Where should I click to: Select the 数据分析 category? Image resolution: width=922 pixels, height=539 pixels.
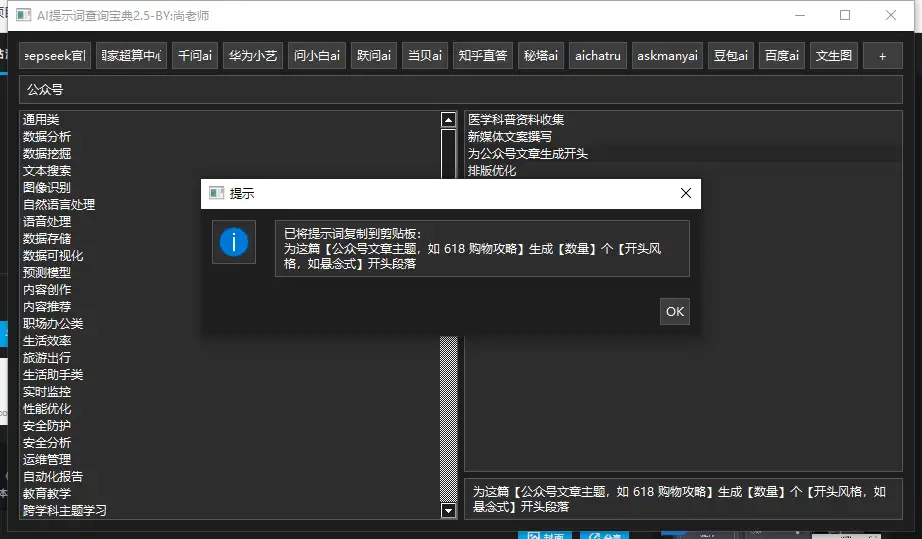(x=47, y=137)
